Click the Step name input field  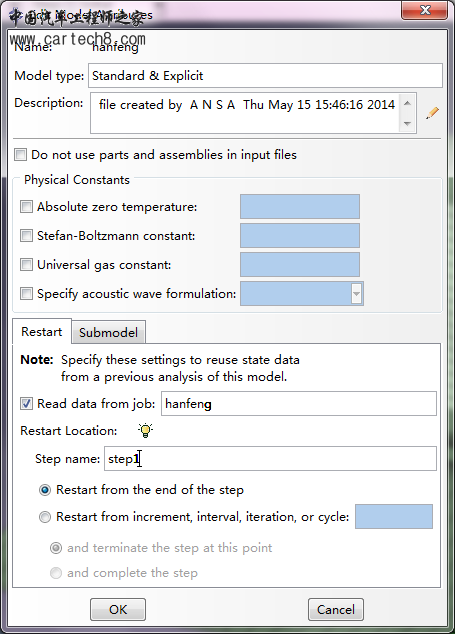click(x=270, y=459)
